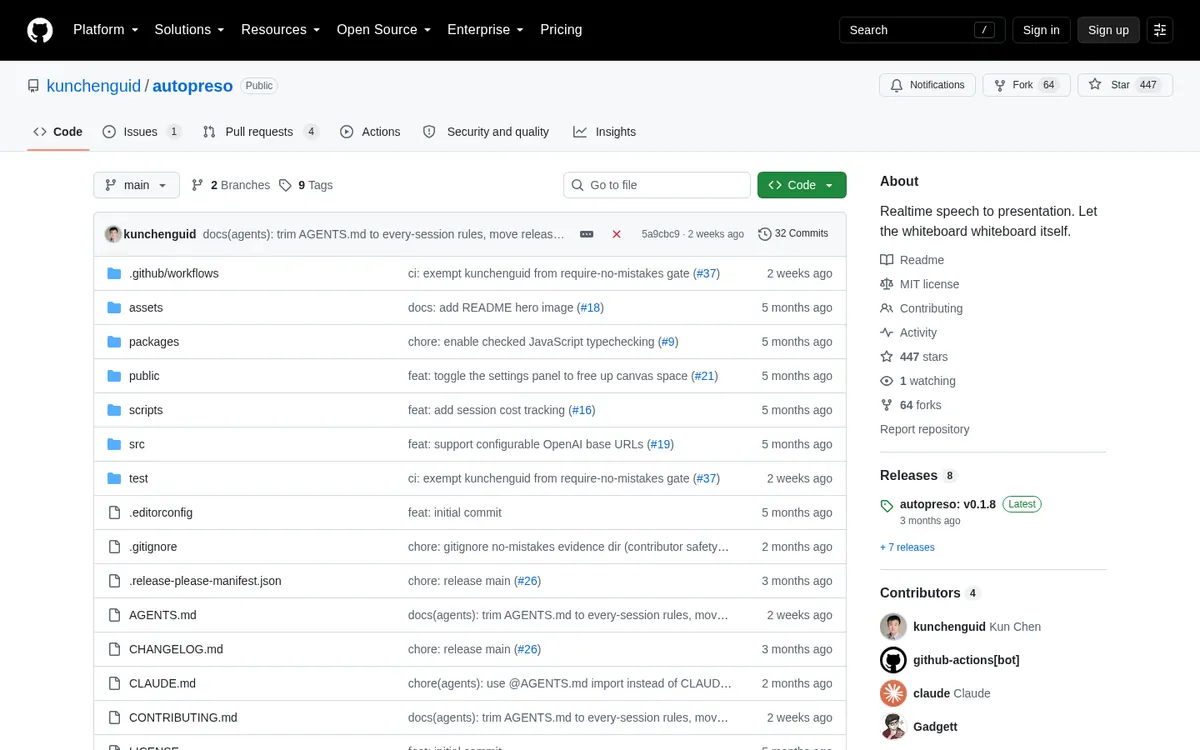Expand the Solutions menu

[x=189, y=30]
